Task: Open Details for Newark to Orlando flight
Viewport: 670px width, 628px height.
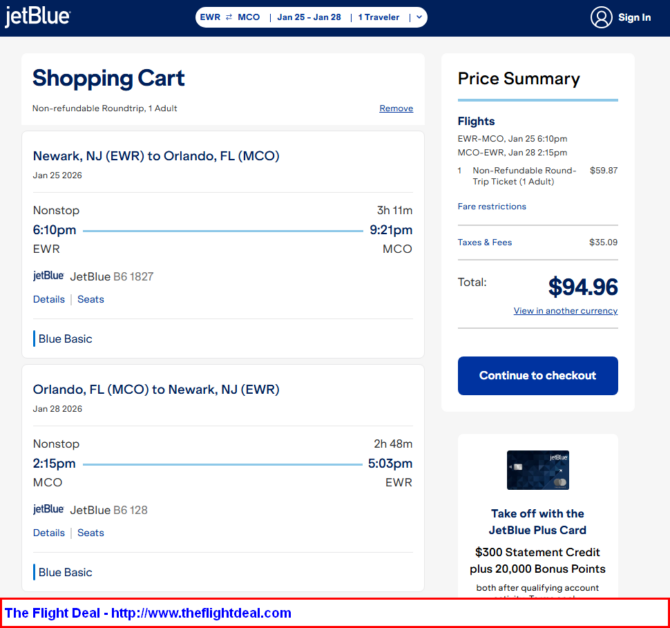Action: tap(48, 299)
